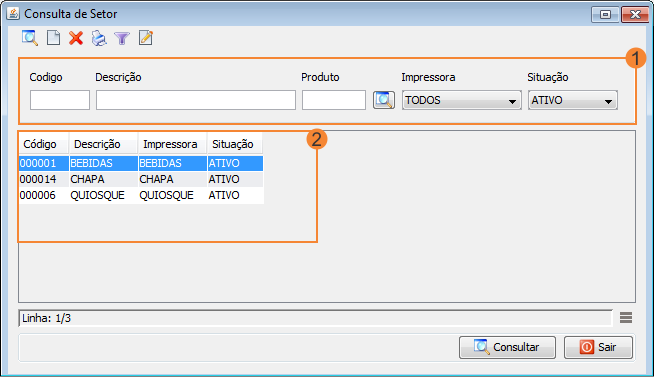Image resolution: width=654 pixels, height=377 pixels.
Task: Click the Codigo filter input field
Action: (x=60, y=100)
